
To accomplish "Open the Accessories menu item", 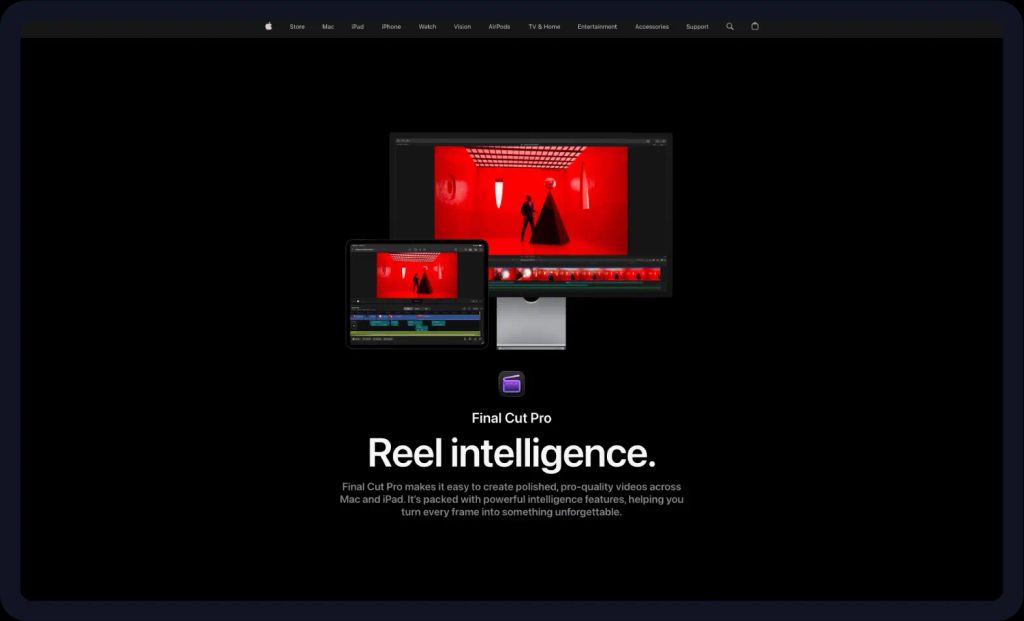I will 651,27.
